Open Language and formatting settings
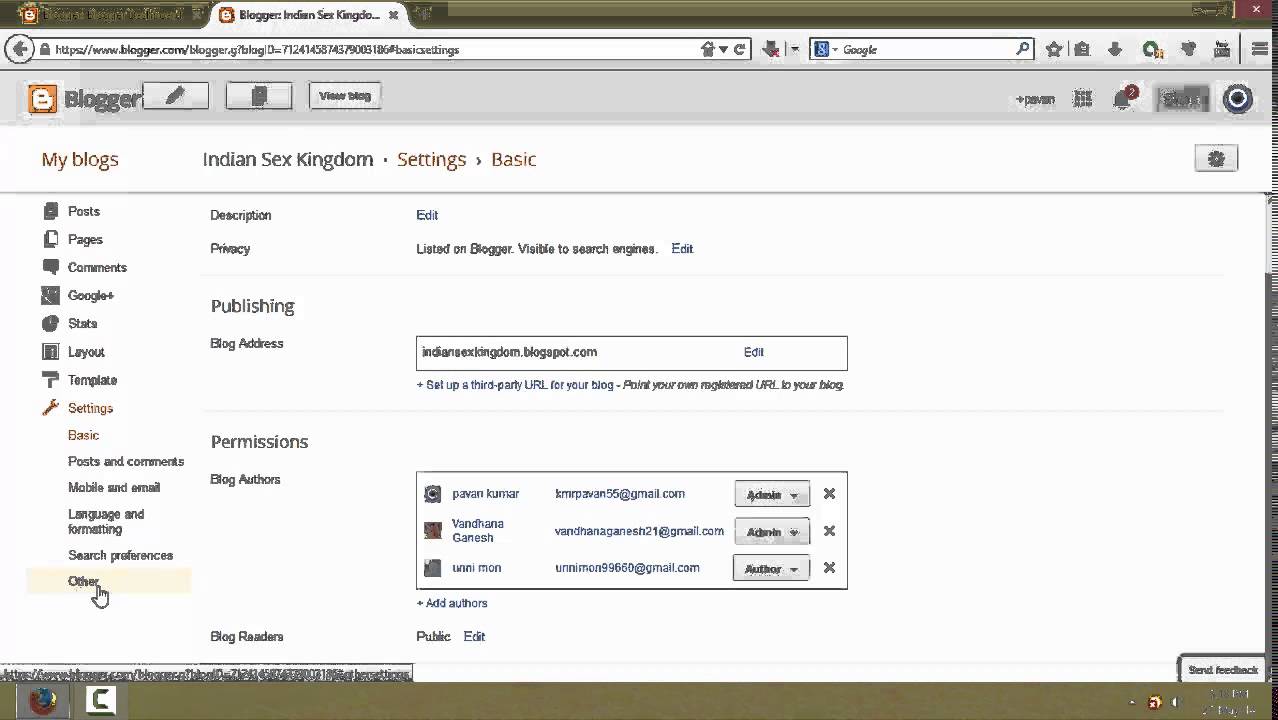Screen dimensions: 1278x720 106,521
